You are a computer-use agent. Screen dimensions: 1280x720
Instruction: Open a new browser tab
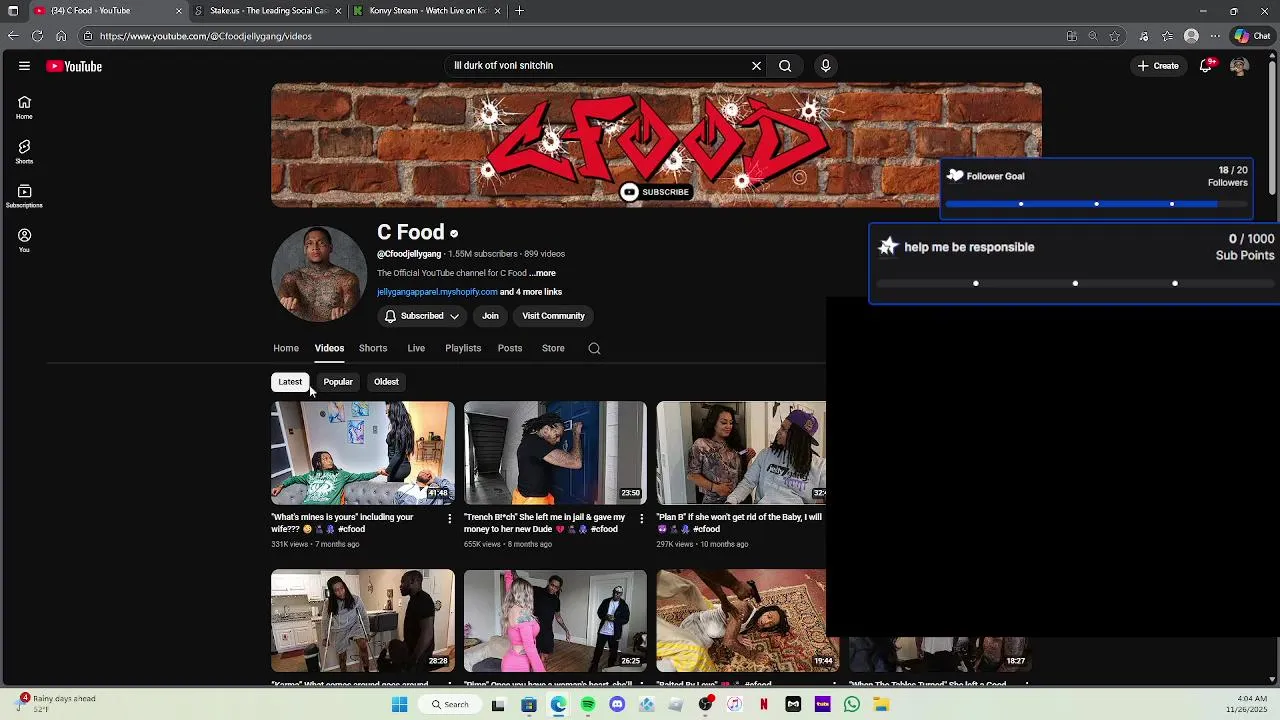tap(519, 11)
